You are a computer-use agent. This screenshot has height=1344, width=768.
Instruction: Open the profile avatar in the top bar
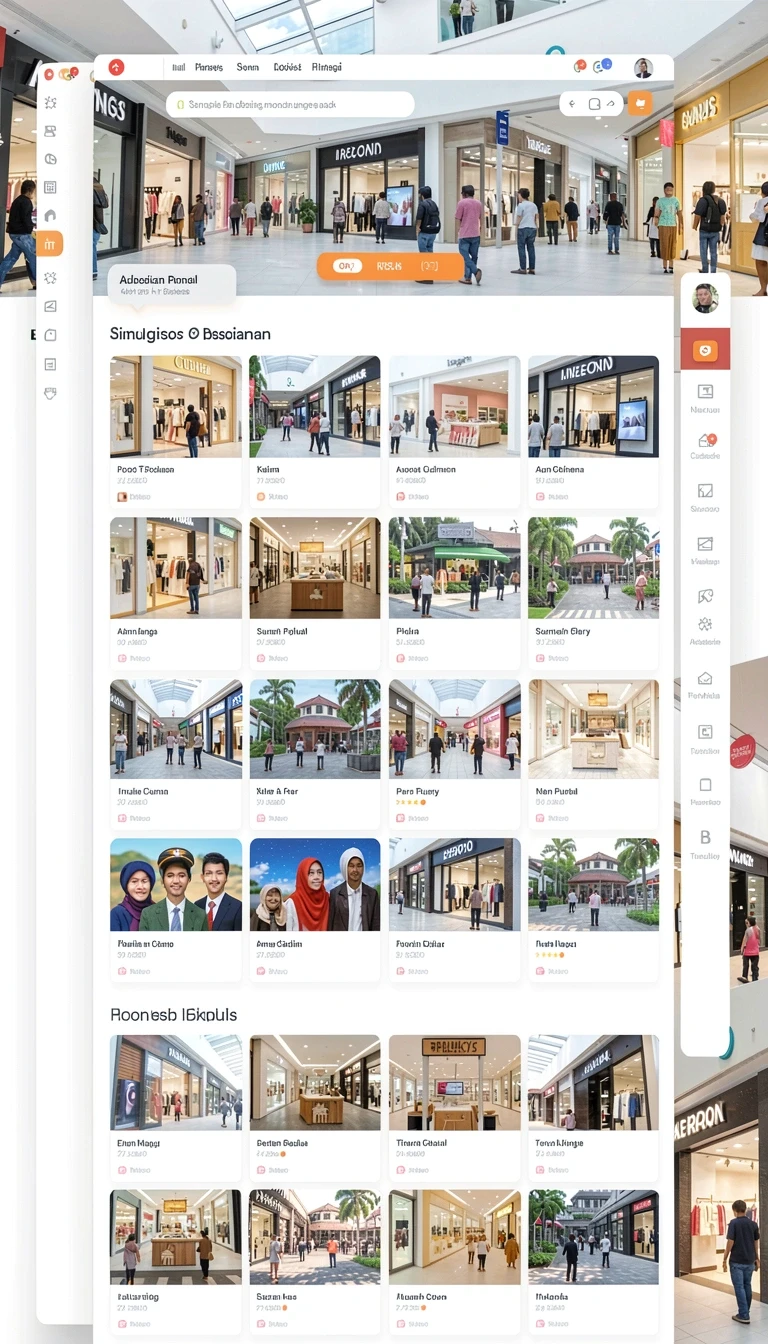[643, 67]
